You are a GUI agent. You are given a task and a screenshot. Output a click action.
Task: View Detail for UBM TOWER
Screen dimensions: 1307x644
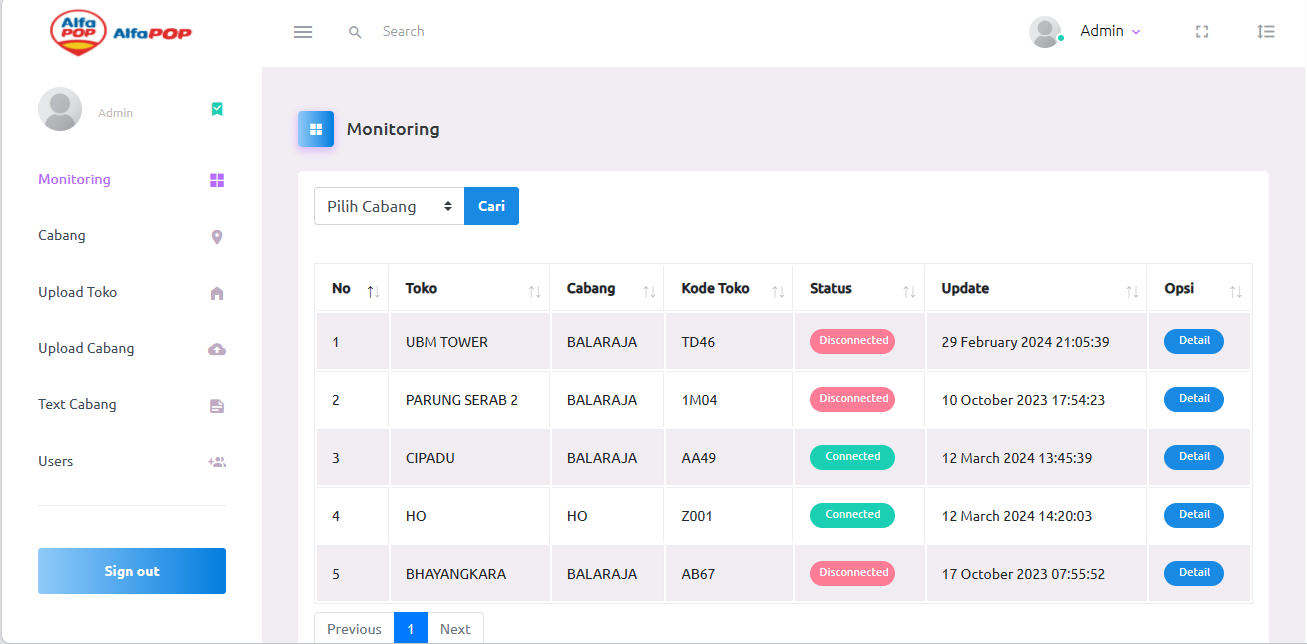tap(1194, 341)
